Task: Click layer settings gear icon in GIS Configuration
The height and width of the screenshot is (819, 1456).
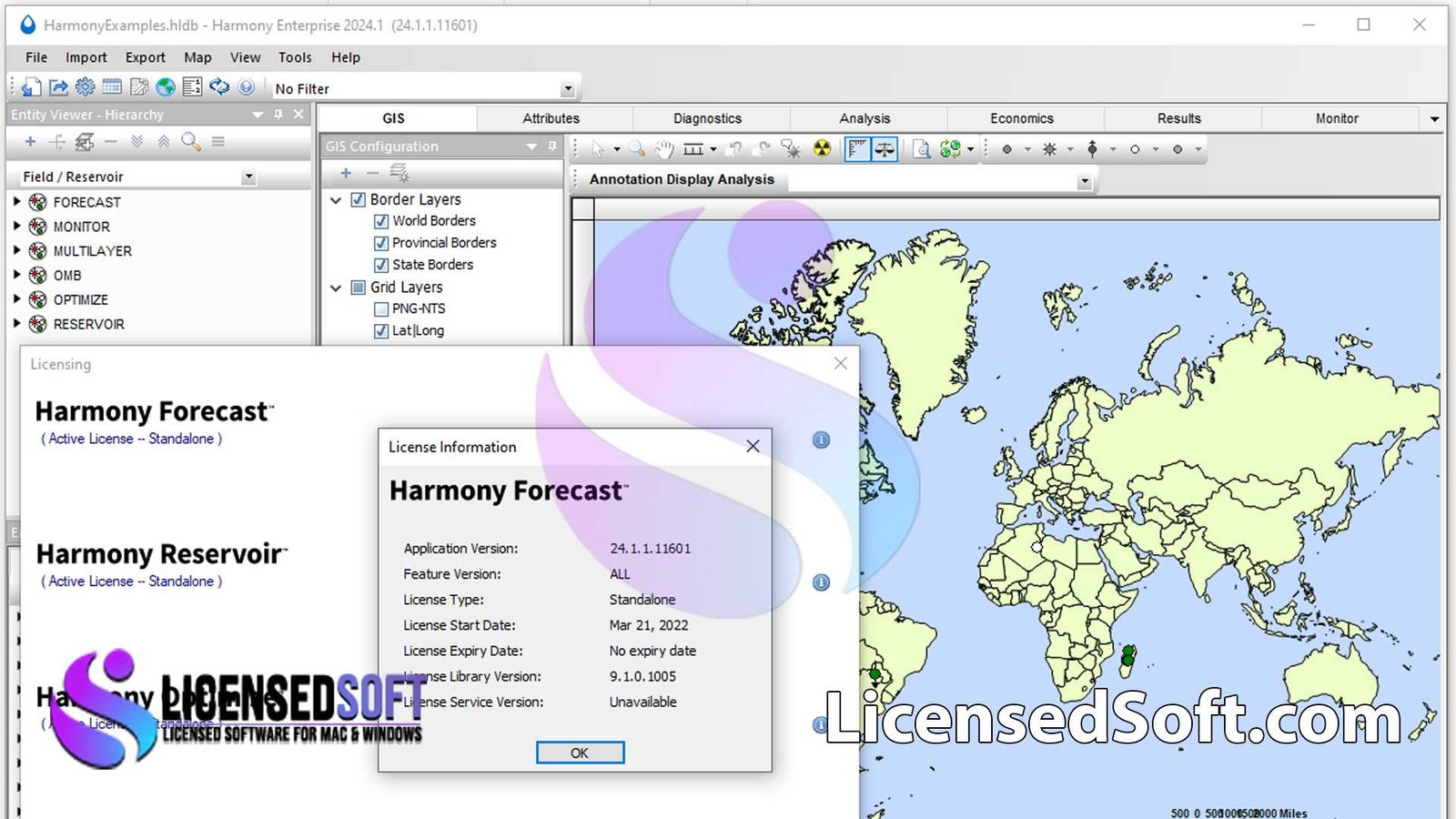Action: [399, 173]
